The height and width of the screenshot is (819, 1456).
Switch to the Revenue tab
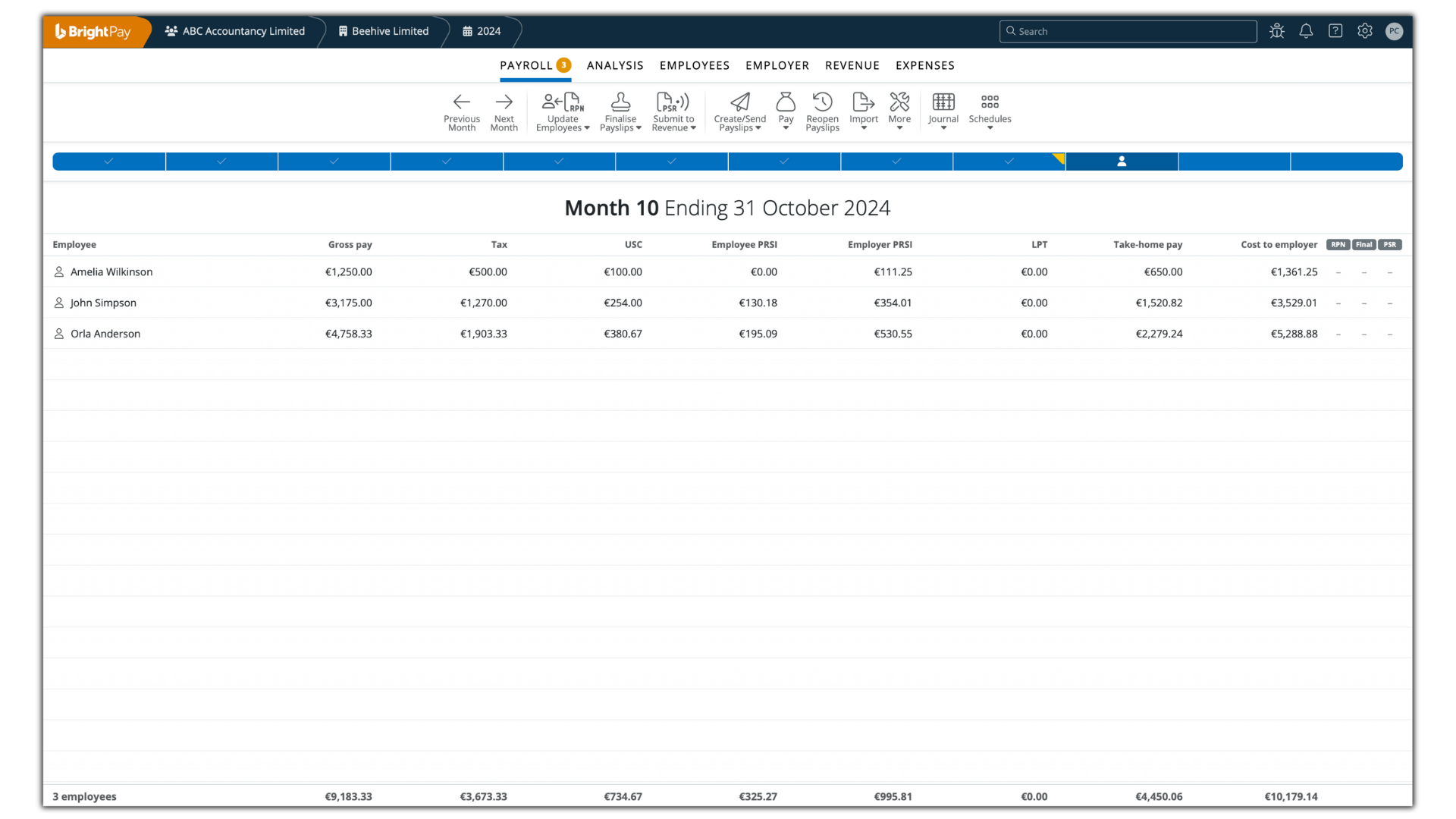pyautogui.click(x=852, y=65)
